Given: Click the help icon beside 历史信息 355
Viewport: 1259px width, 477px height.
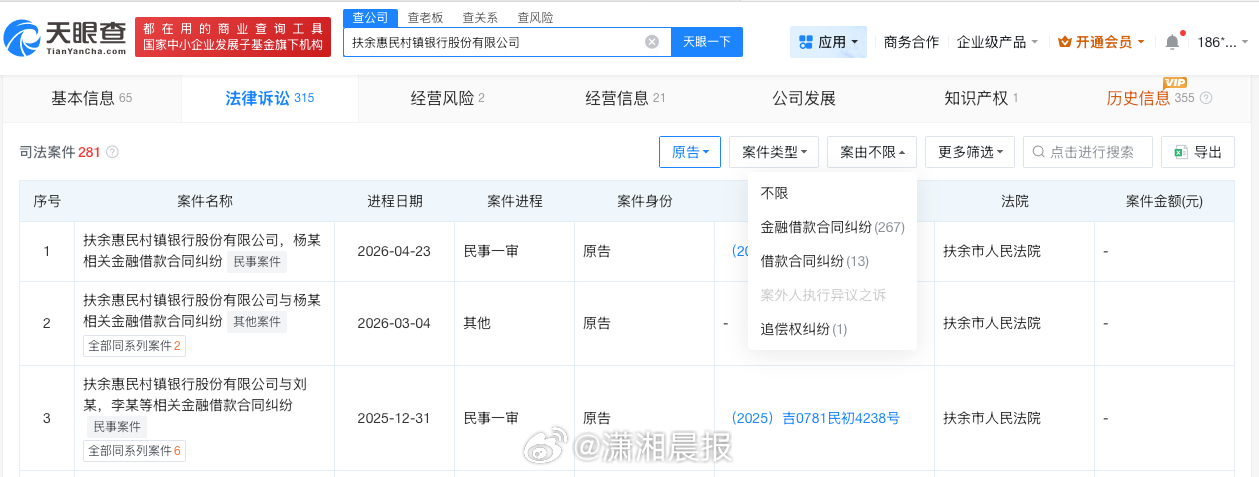Looking at the screenshot, I should click(1206, 99).
